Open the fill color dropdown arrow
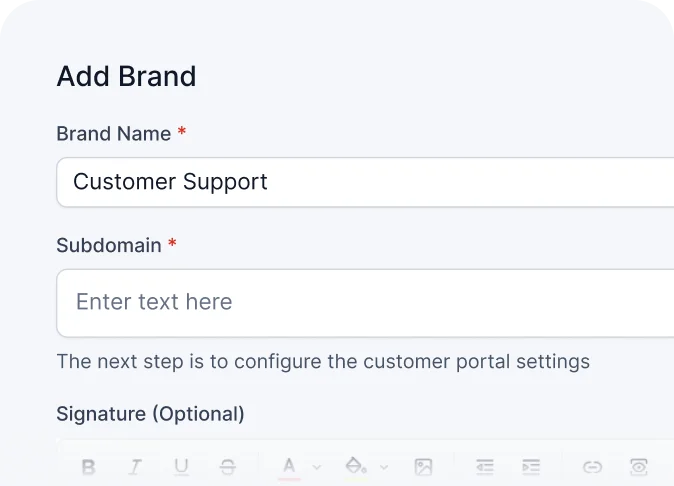The height and width of the screenshot is (486, 674). coord(383,467)
